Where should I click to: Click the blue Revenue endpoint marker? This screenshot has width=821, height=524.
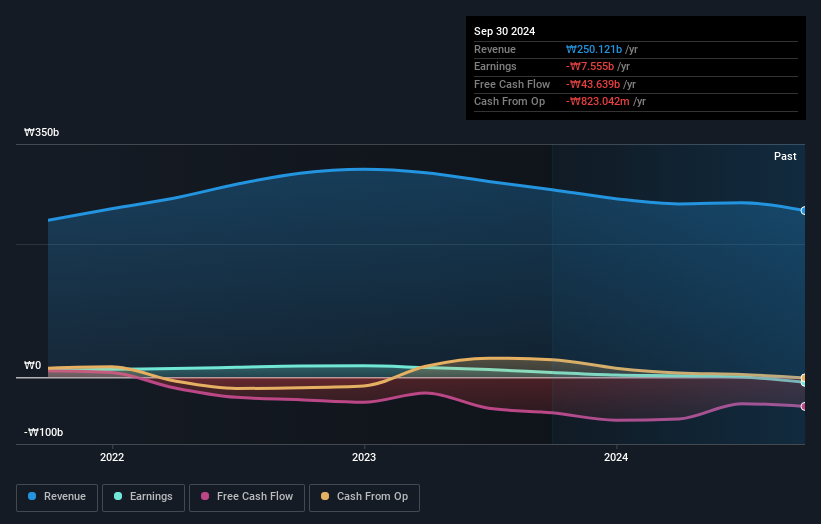[804, 210]
